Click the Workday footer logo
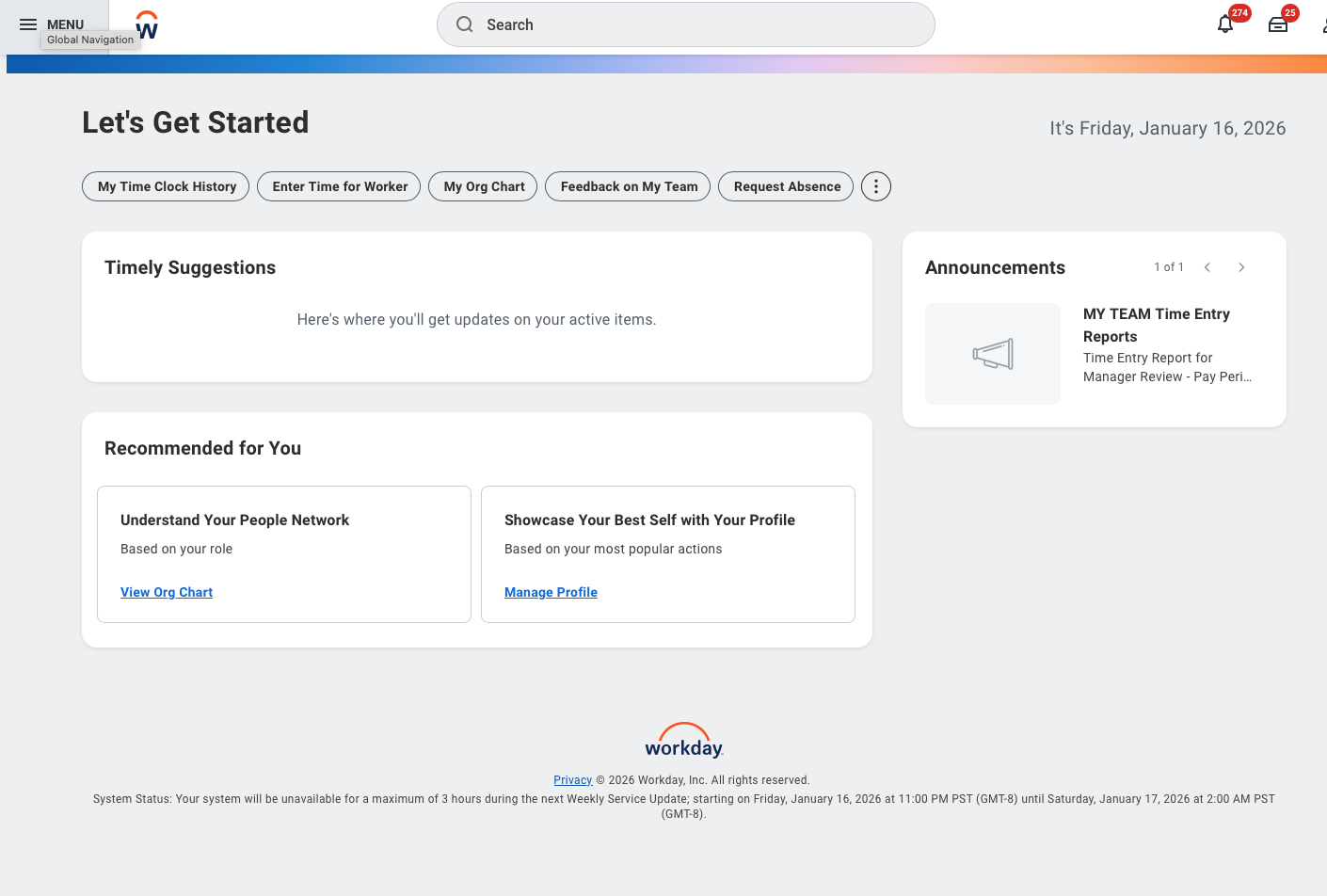 point(684,741)
